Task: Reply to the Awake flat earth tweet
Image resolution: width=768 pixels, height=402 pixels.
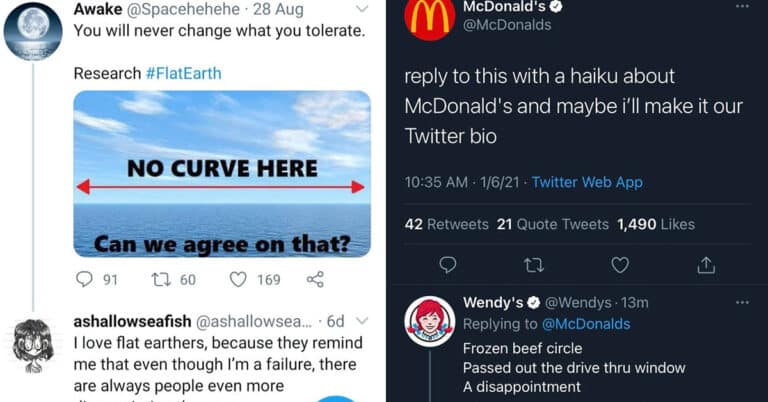Action: click(x=84, y=280)
